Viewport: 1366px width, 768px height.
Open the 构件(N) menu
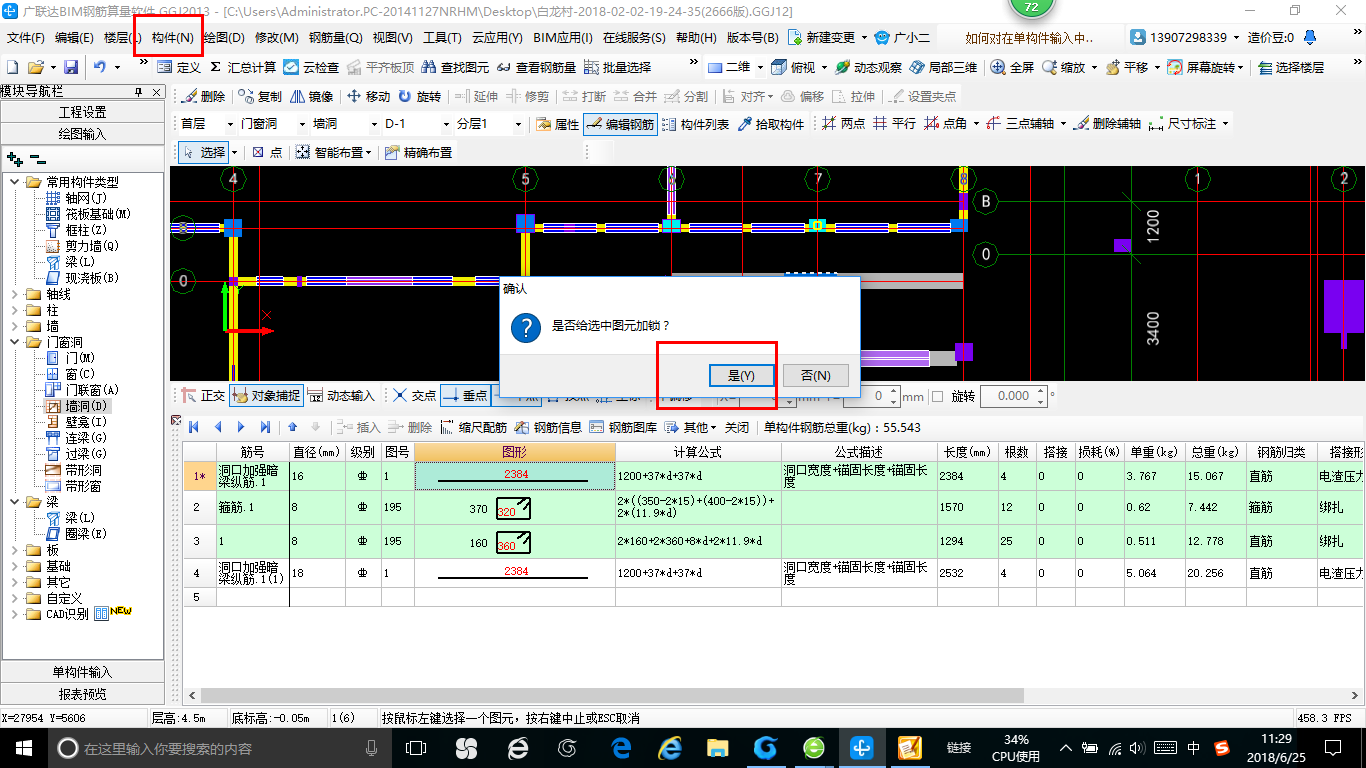[x=172, y=38]
